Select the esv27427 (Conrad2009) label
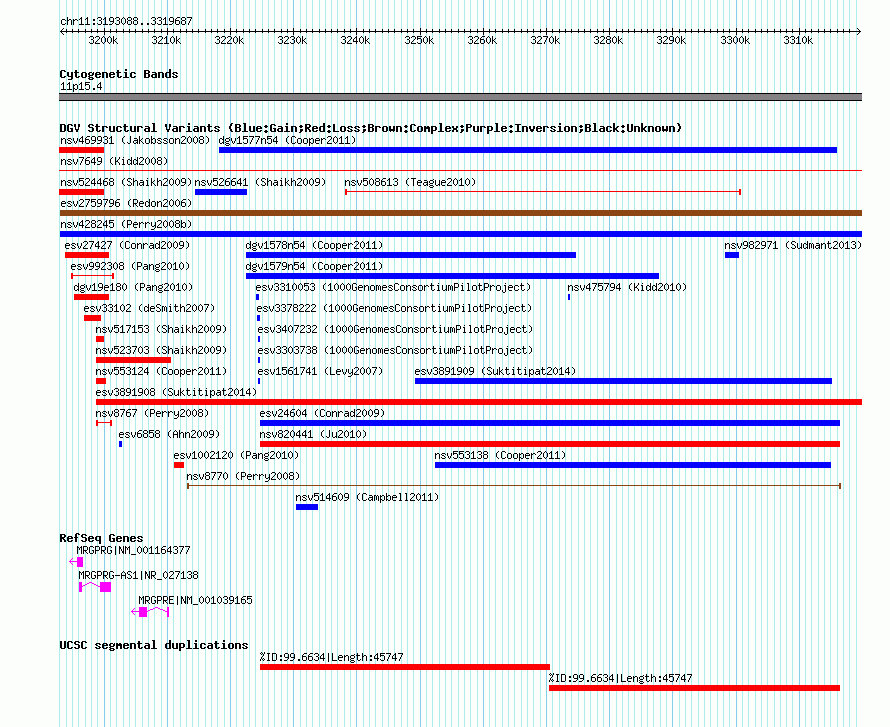 pos(127,245)
